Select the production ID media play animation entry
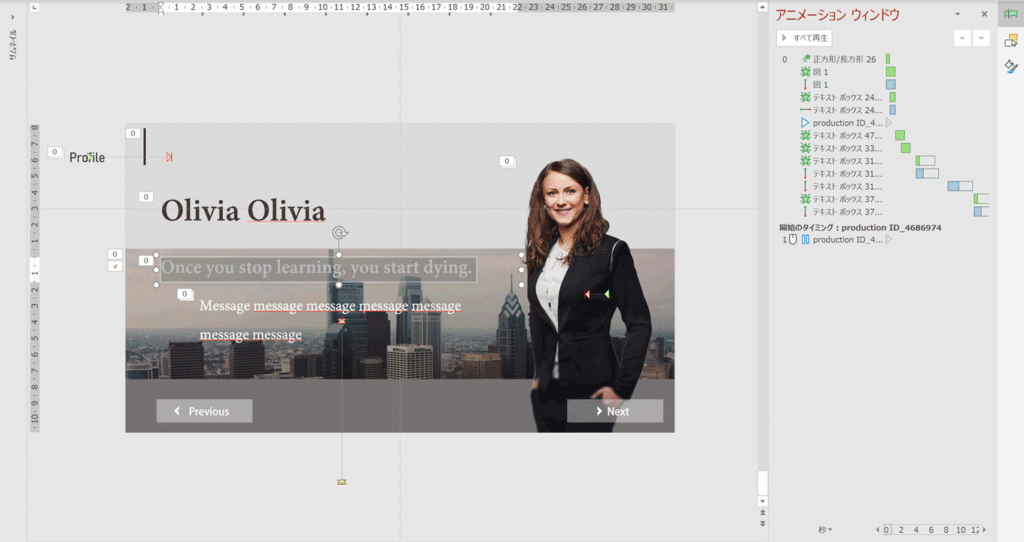This screenshot has width=1024, height=542. pos(847,123)
